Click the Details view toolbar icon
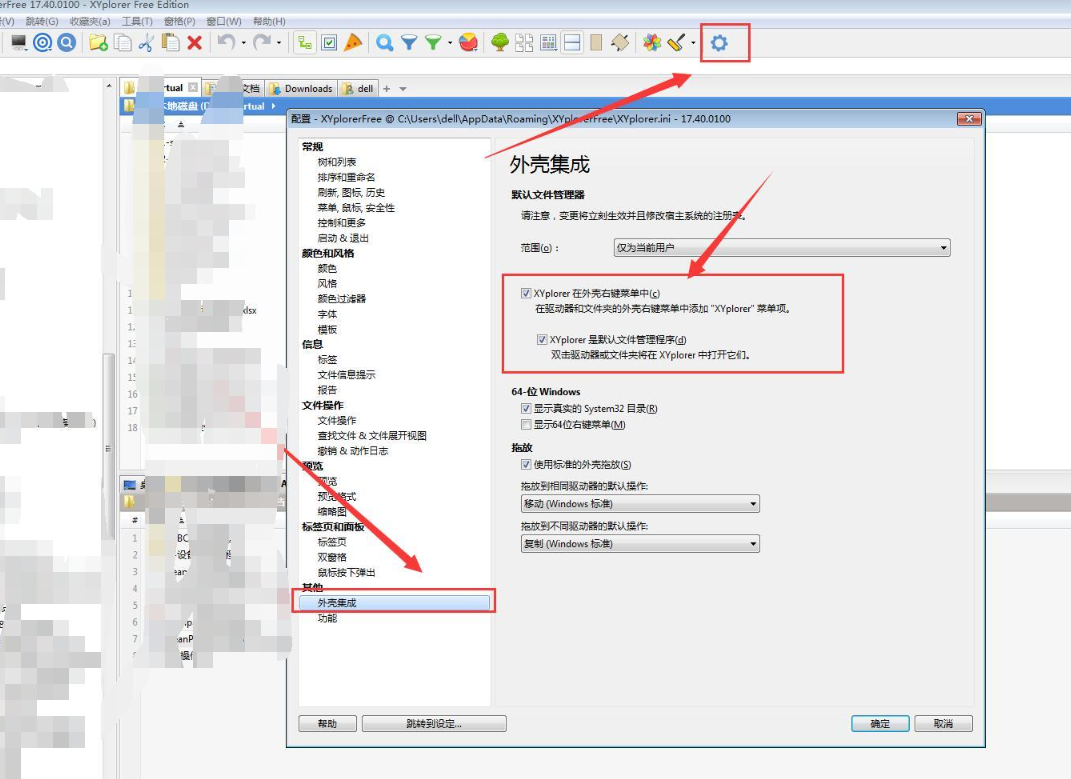This screenshot has height=779, width=1071. 548,43
